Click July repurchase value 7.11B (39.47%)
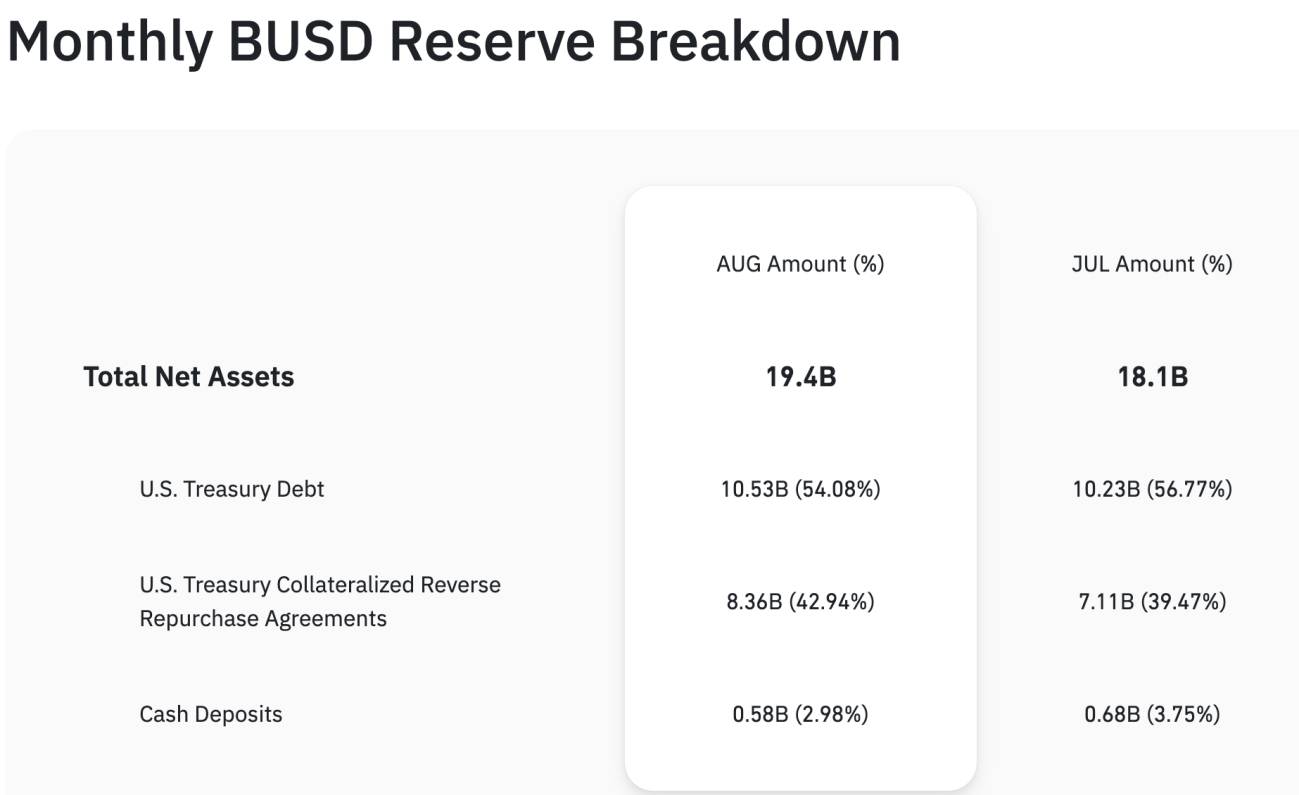Image resolution: width=1299 pixels, height=795 pixels. click(x=1152, y=602)
